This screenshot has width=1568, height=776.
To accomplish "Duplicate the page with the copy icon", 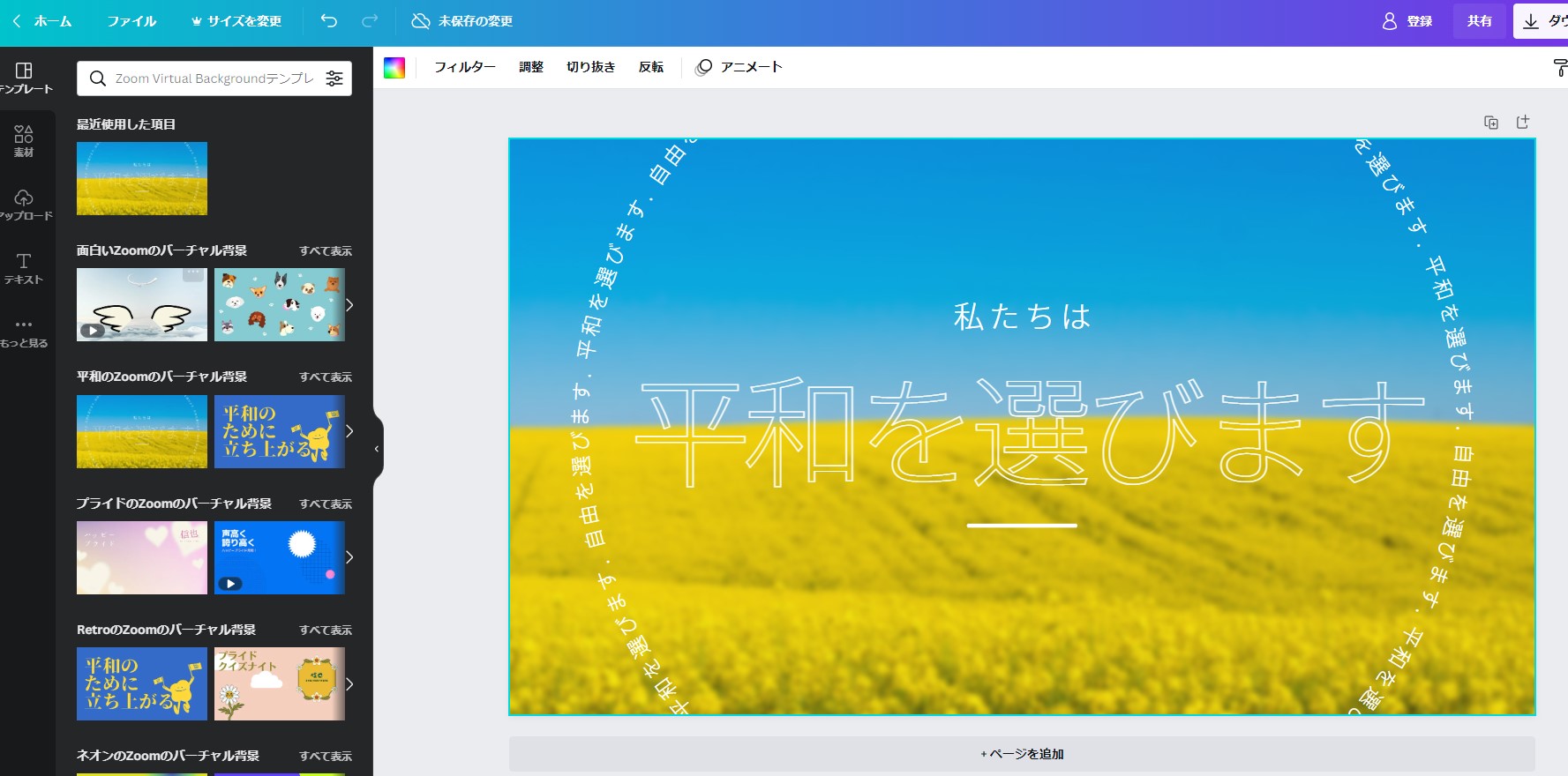I will (1491, 123).
